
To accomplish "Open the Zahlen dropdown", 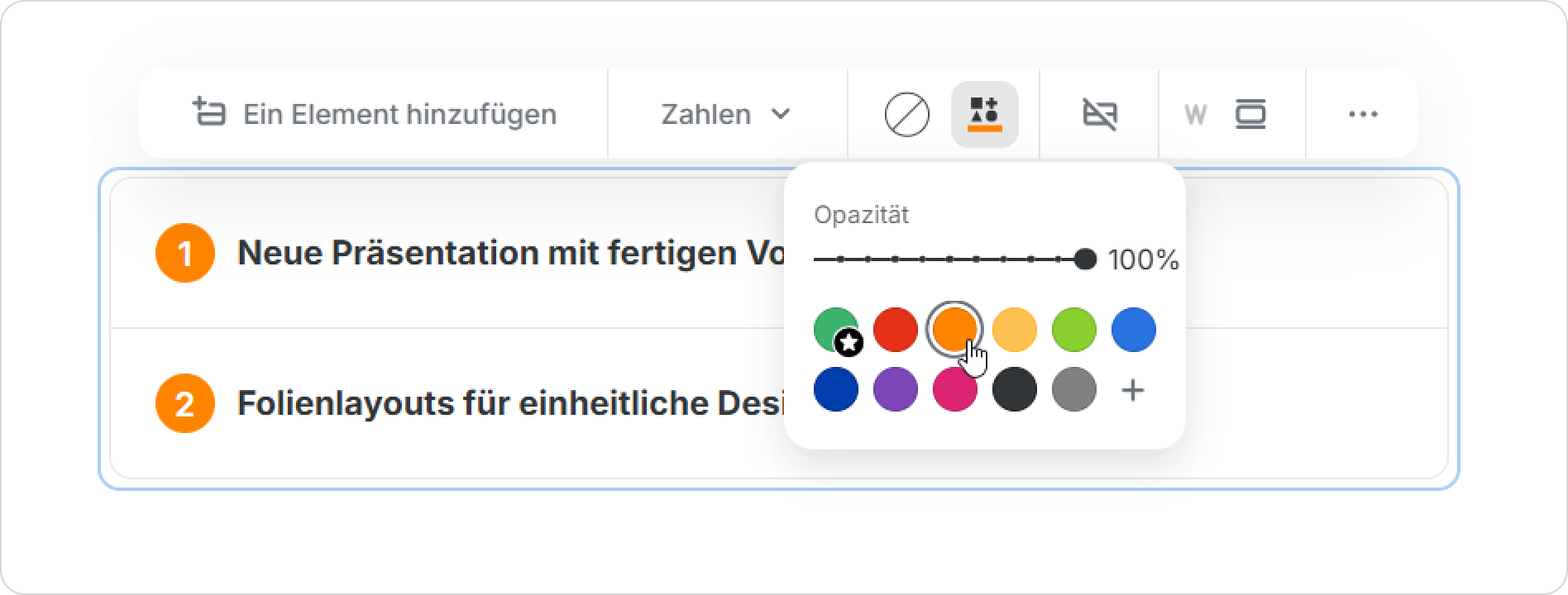I will tap(725, 114).
